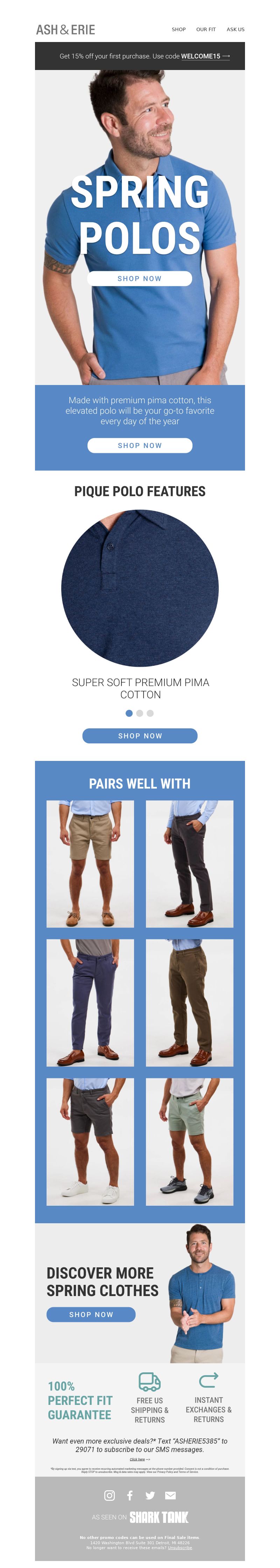Open the mint green shorts product image
280x1568 pixels.
point(190,1141)
